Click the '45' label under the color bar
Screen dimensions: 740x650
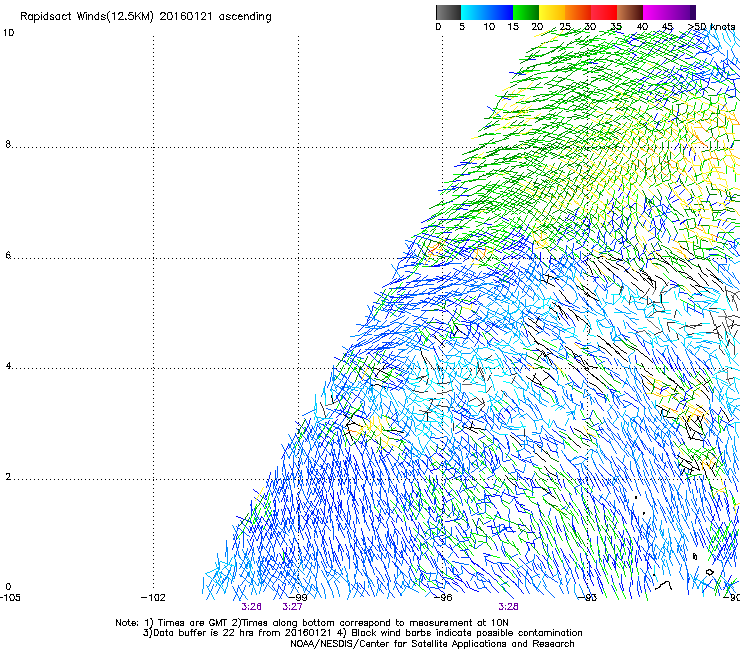(667, 27)
